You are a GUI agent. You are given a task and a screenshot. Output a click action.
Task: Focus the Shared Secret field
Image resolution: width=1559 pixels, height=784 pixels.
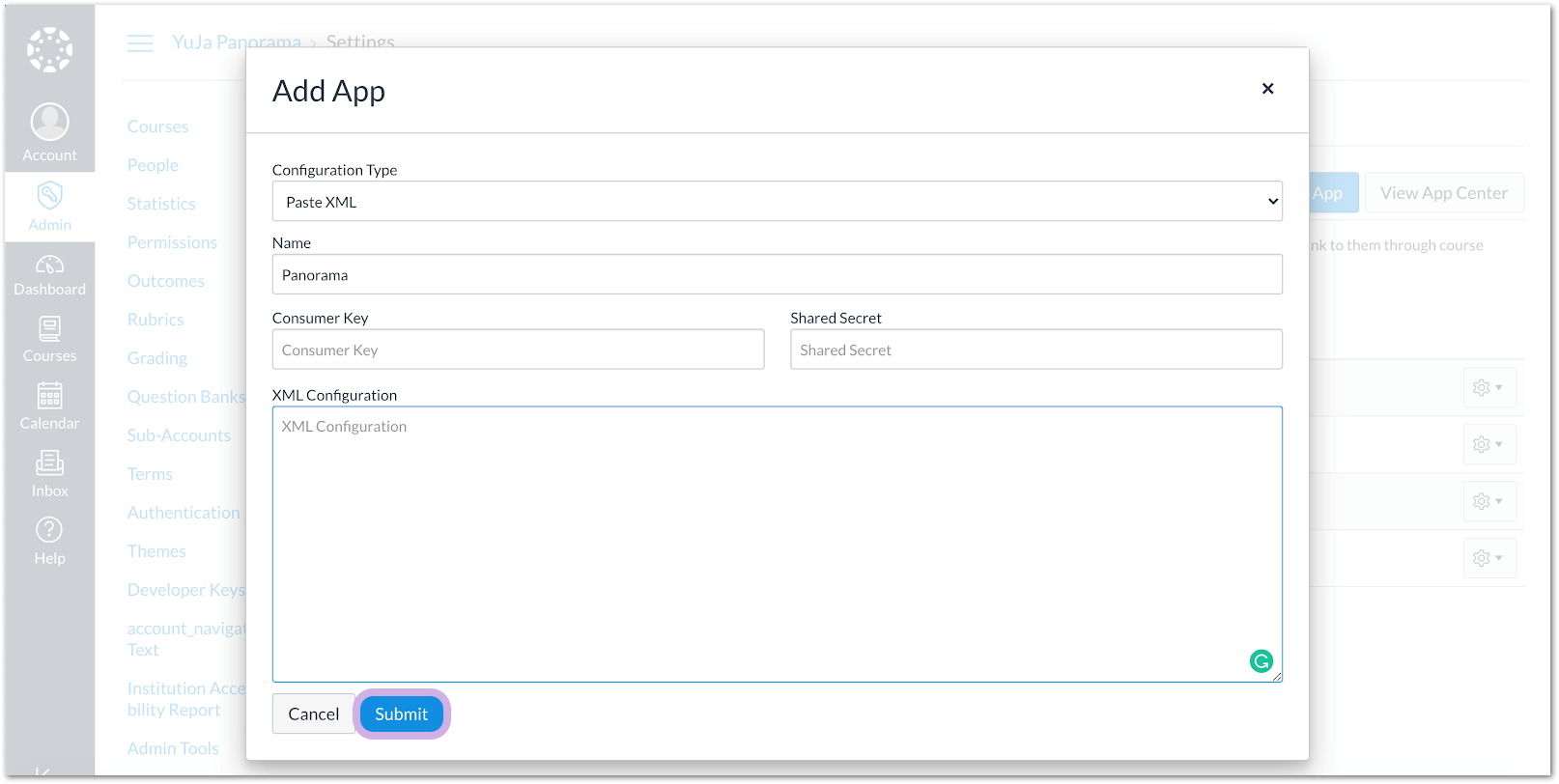pyautogui.click(x=1035, y=350)
